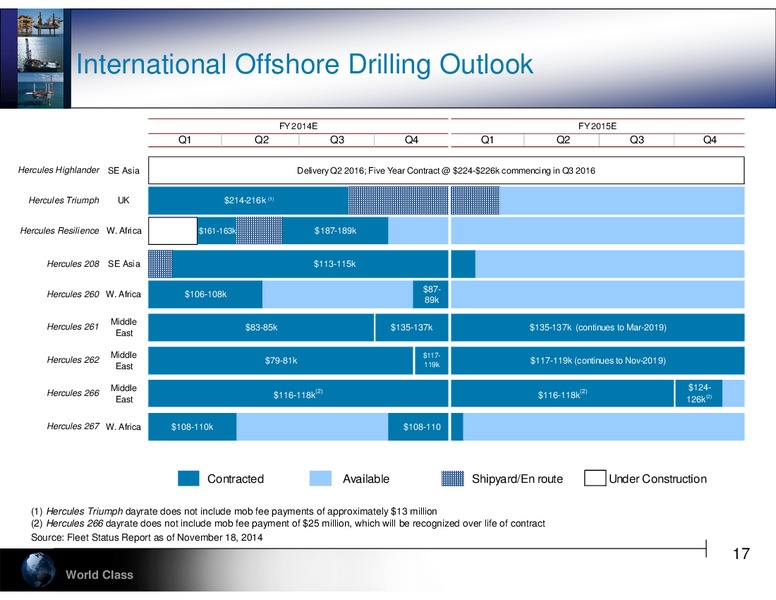
Task: Click the $108-110 segment in Hercules 267 Q4
Action: click(418, 427)
